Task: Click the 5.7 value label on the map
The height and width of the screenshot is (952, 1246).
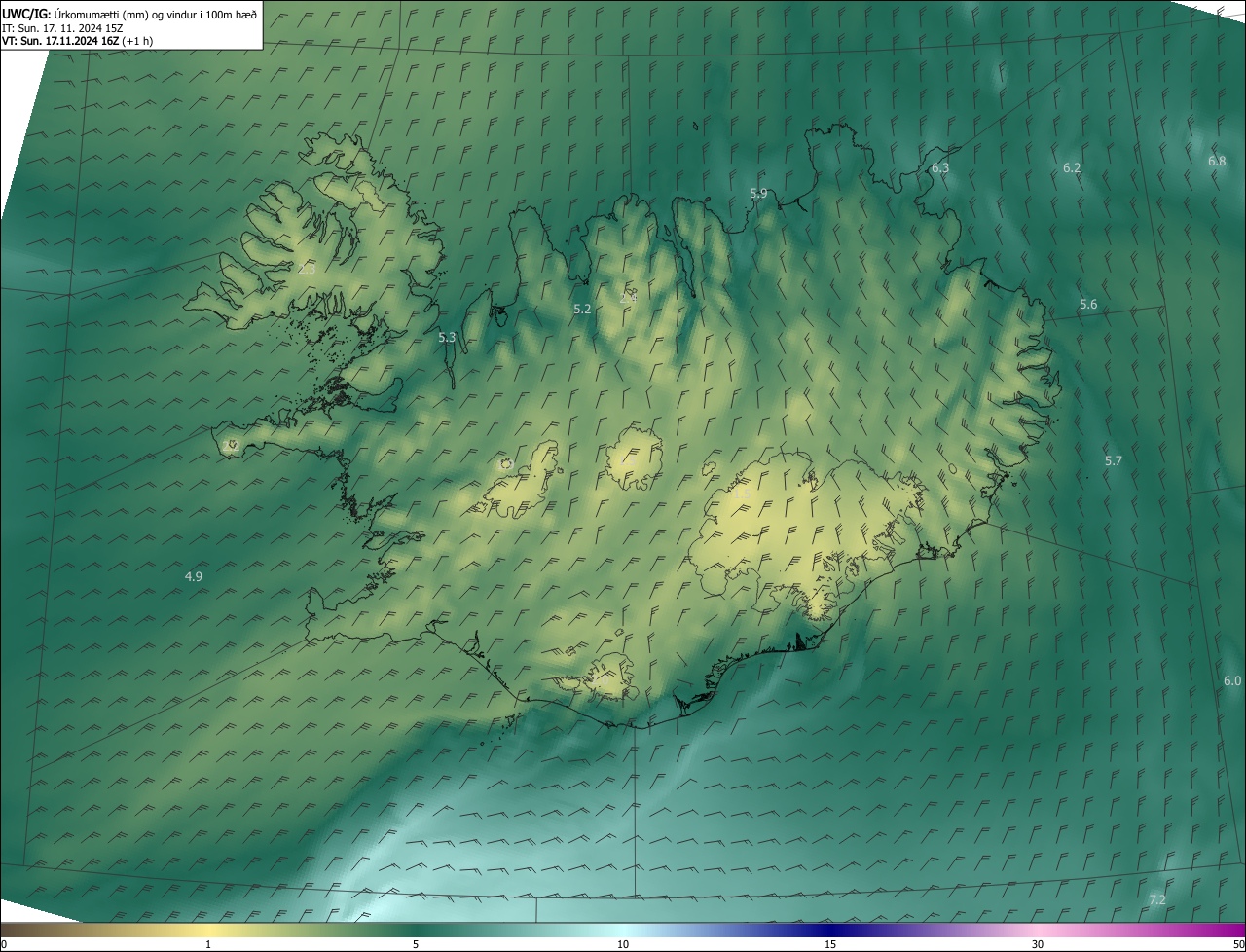Action: (1114, 460)
